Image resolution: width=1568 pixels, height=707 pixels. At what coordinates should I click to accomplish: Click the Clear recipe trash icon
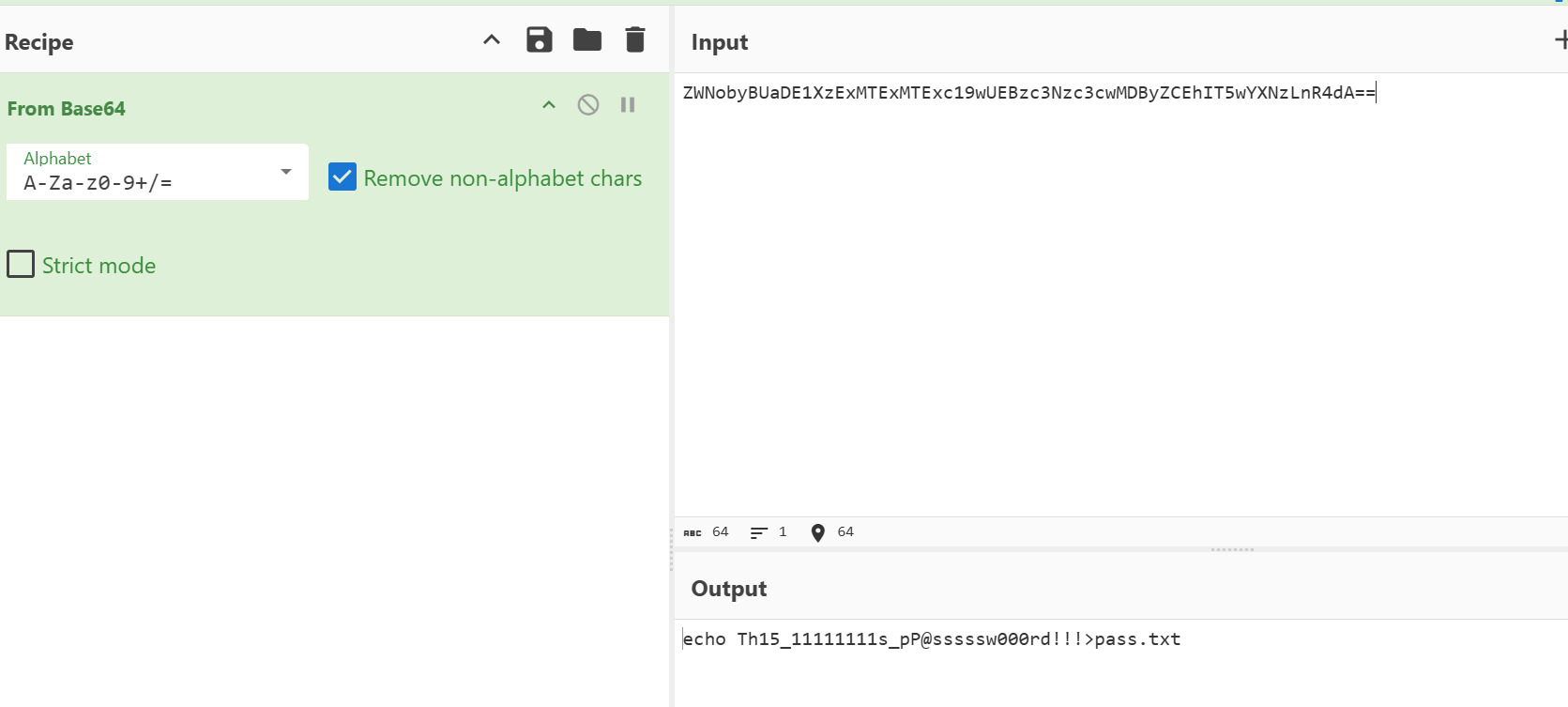[635, 39]
